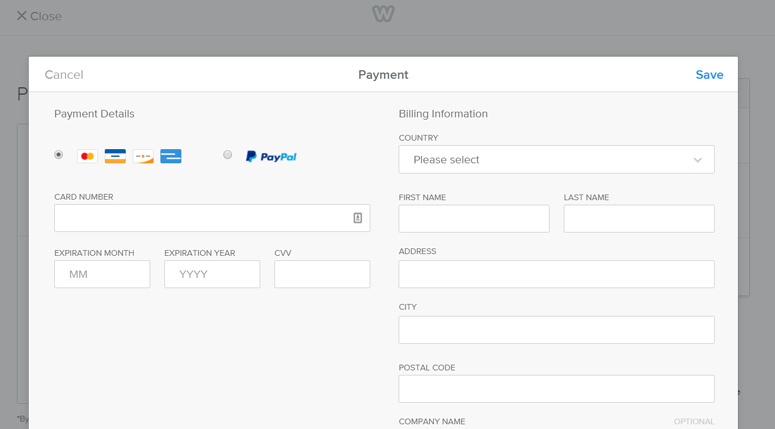
Task: Click the blue and orange Visa card icon
Action: [115, 156]
